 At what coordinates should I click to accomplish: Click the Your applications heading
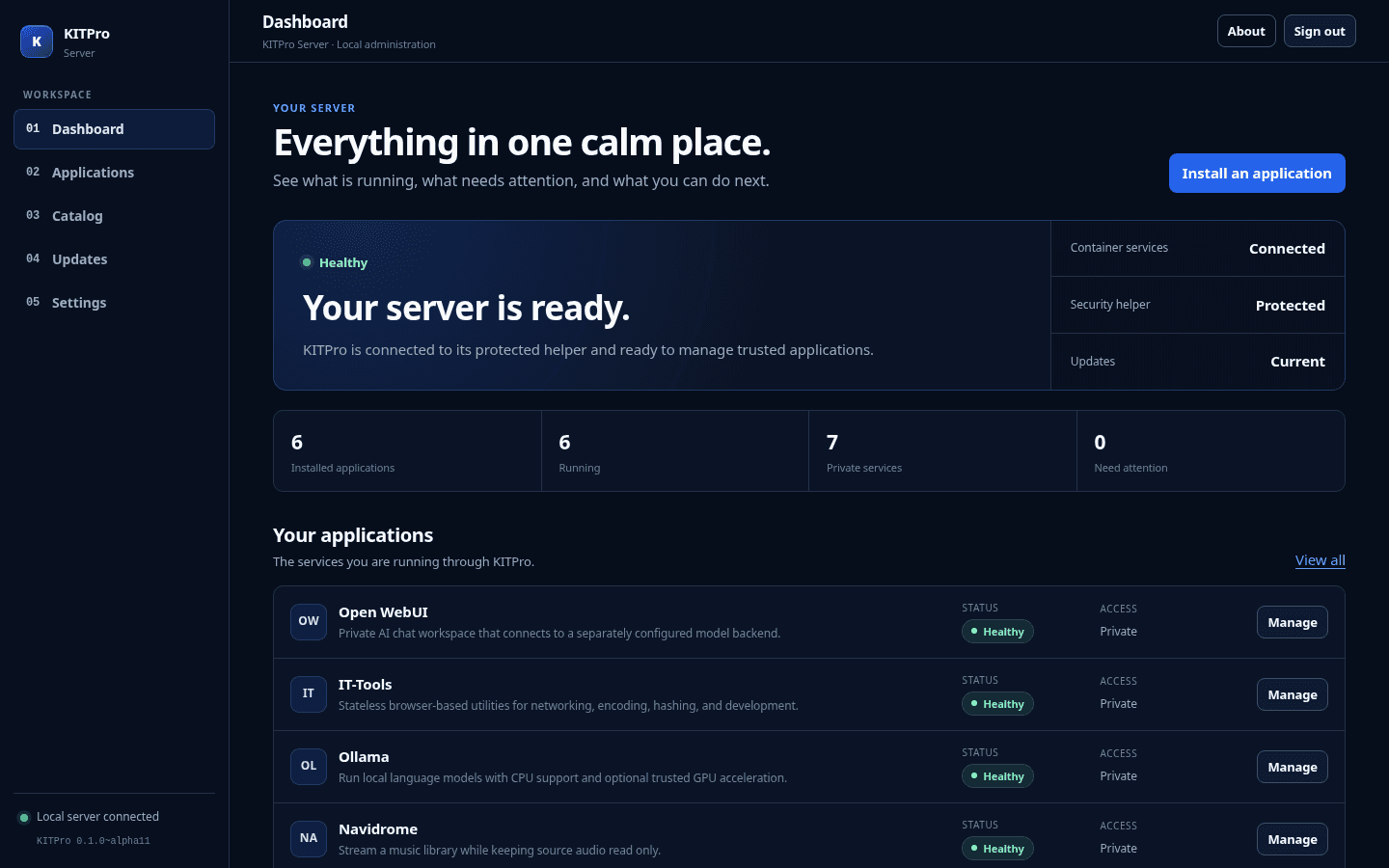(353, 535)
